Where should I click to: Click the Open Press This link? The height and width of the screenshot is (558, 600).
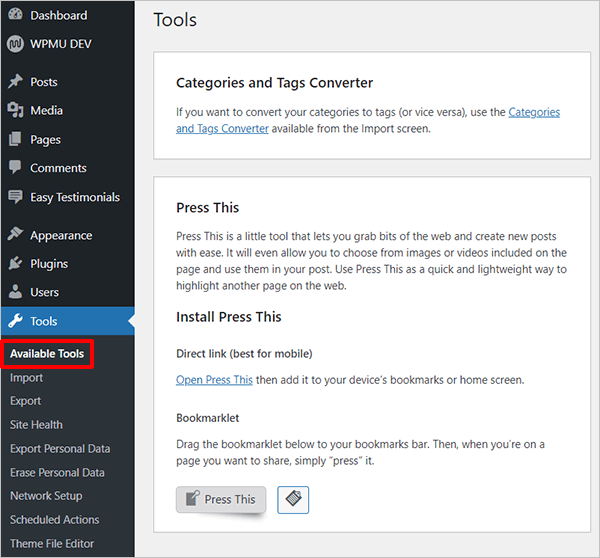coord(214,380)
